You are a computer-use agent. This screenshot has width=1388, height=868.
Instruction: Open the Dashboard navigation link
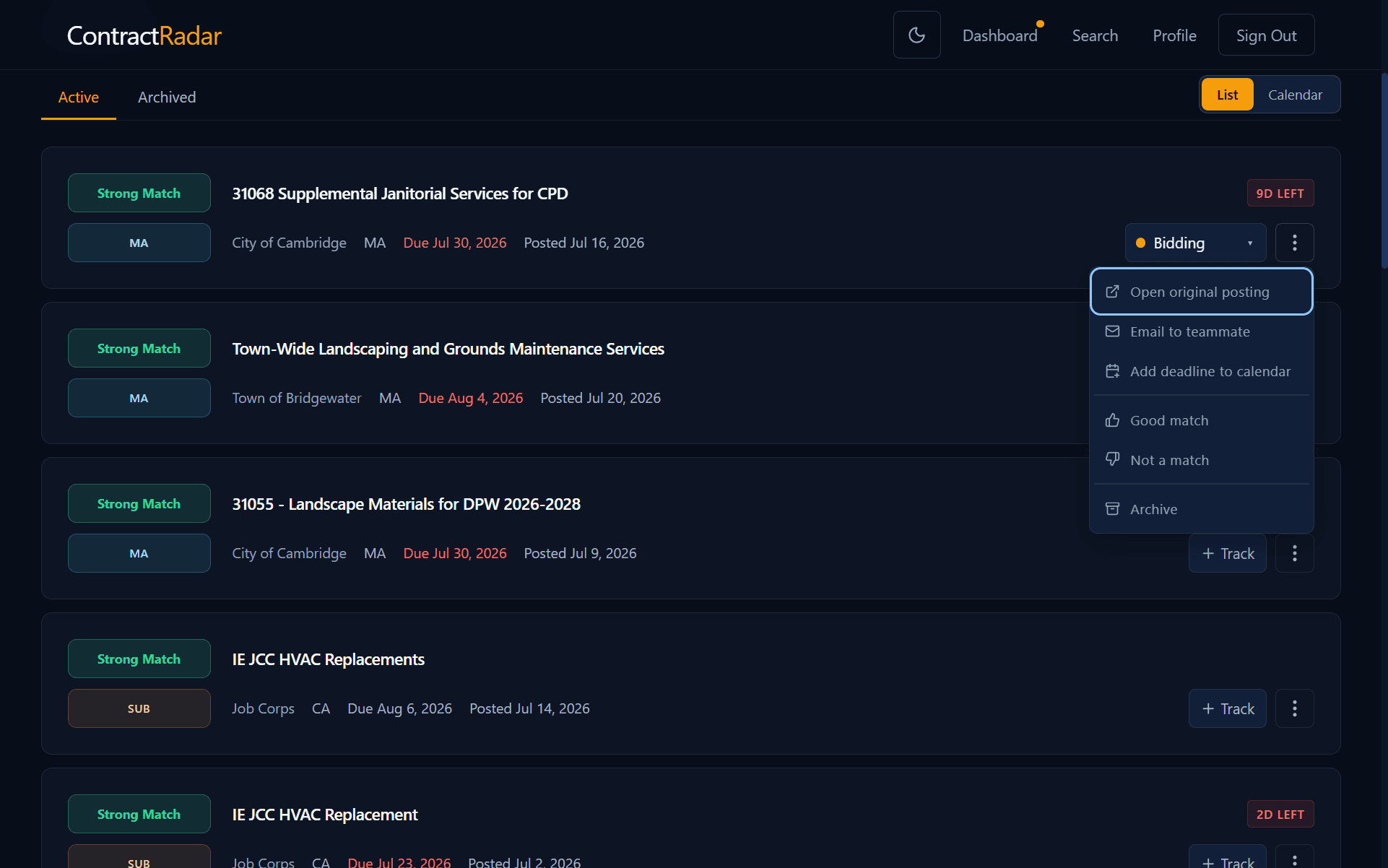click(x=999, y=35)
